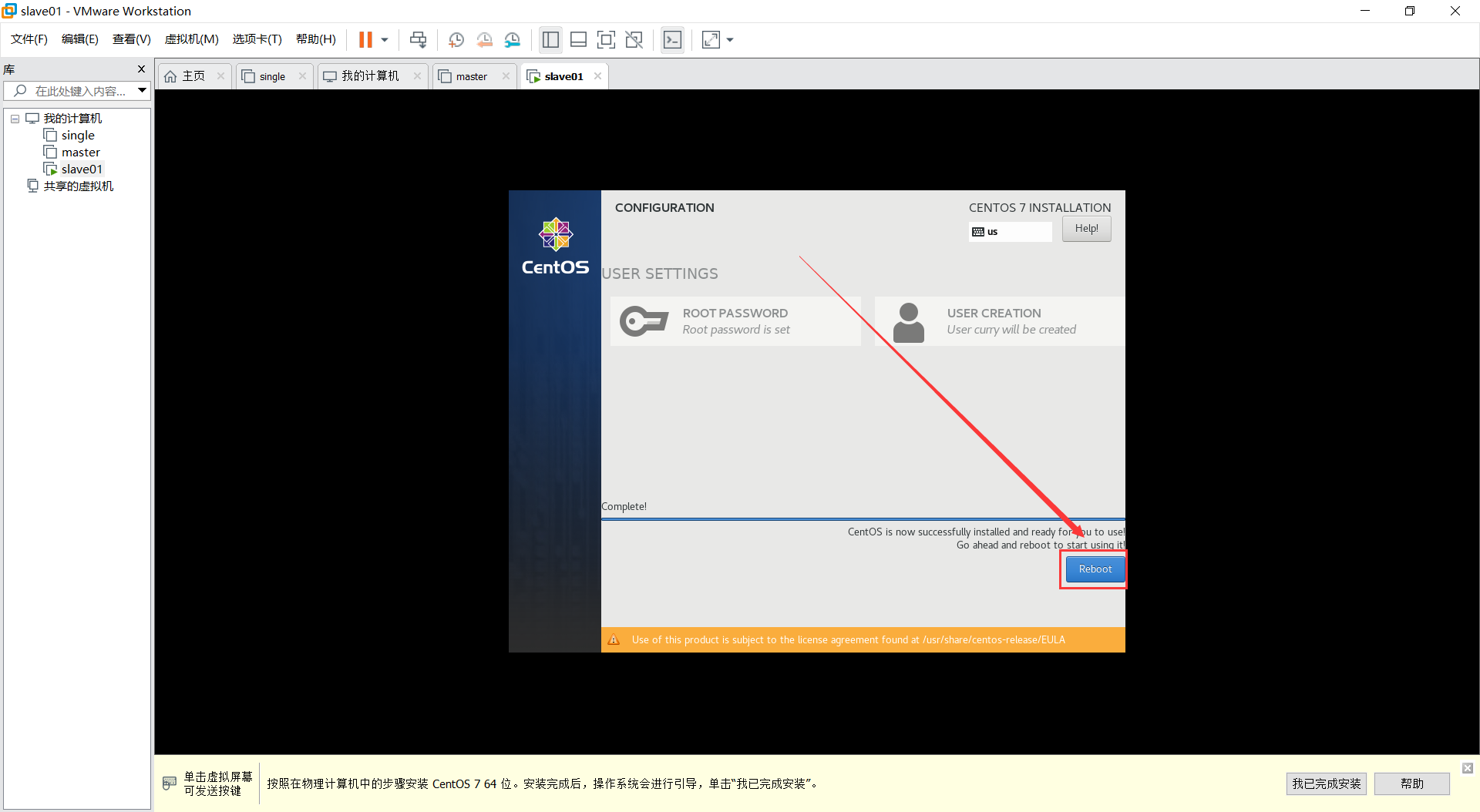Open the snapshot manager icon

point(513,40)
